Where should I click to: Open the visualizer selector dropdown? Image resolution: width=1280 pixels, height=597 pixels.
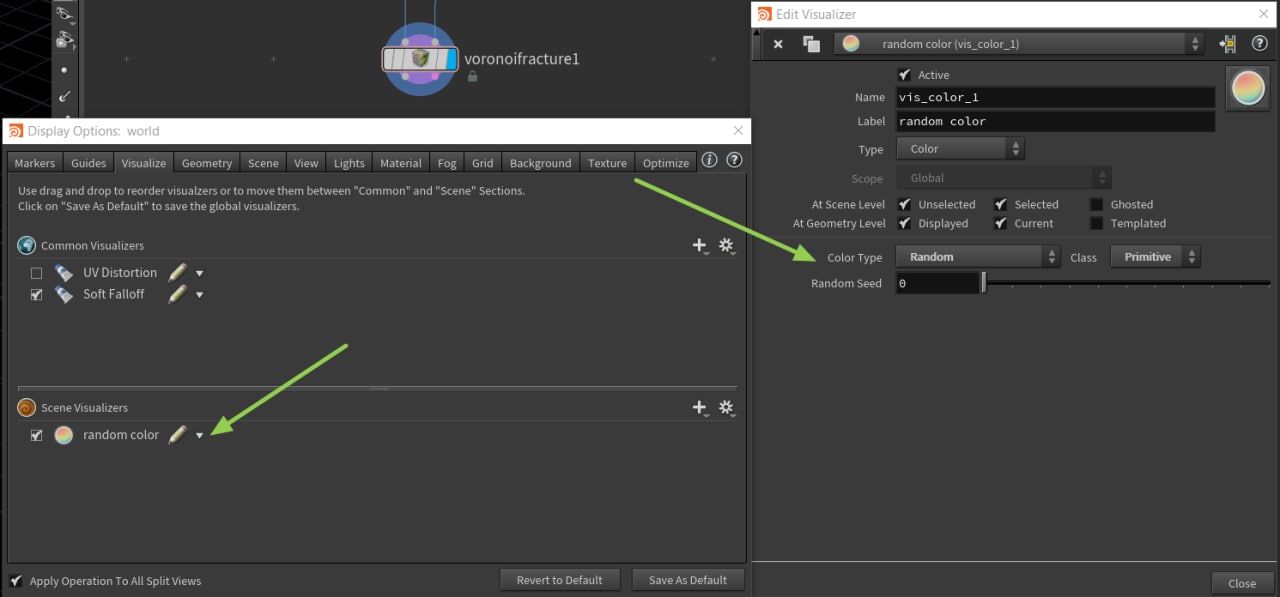[x=1019, y=44]
